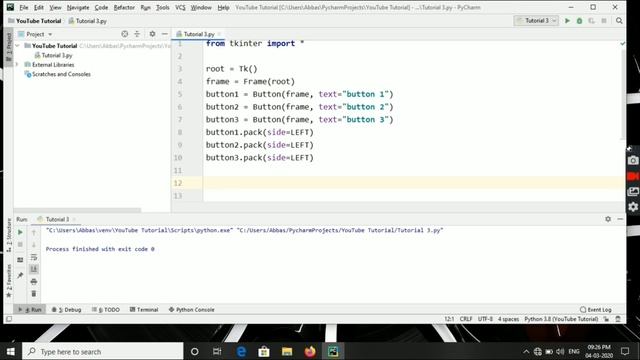Screen dimensions: 640x360
Task: Run with coverage icon in the toolbar
Action: [591, 21]
